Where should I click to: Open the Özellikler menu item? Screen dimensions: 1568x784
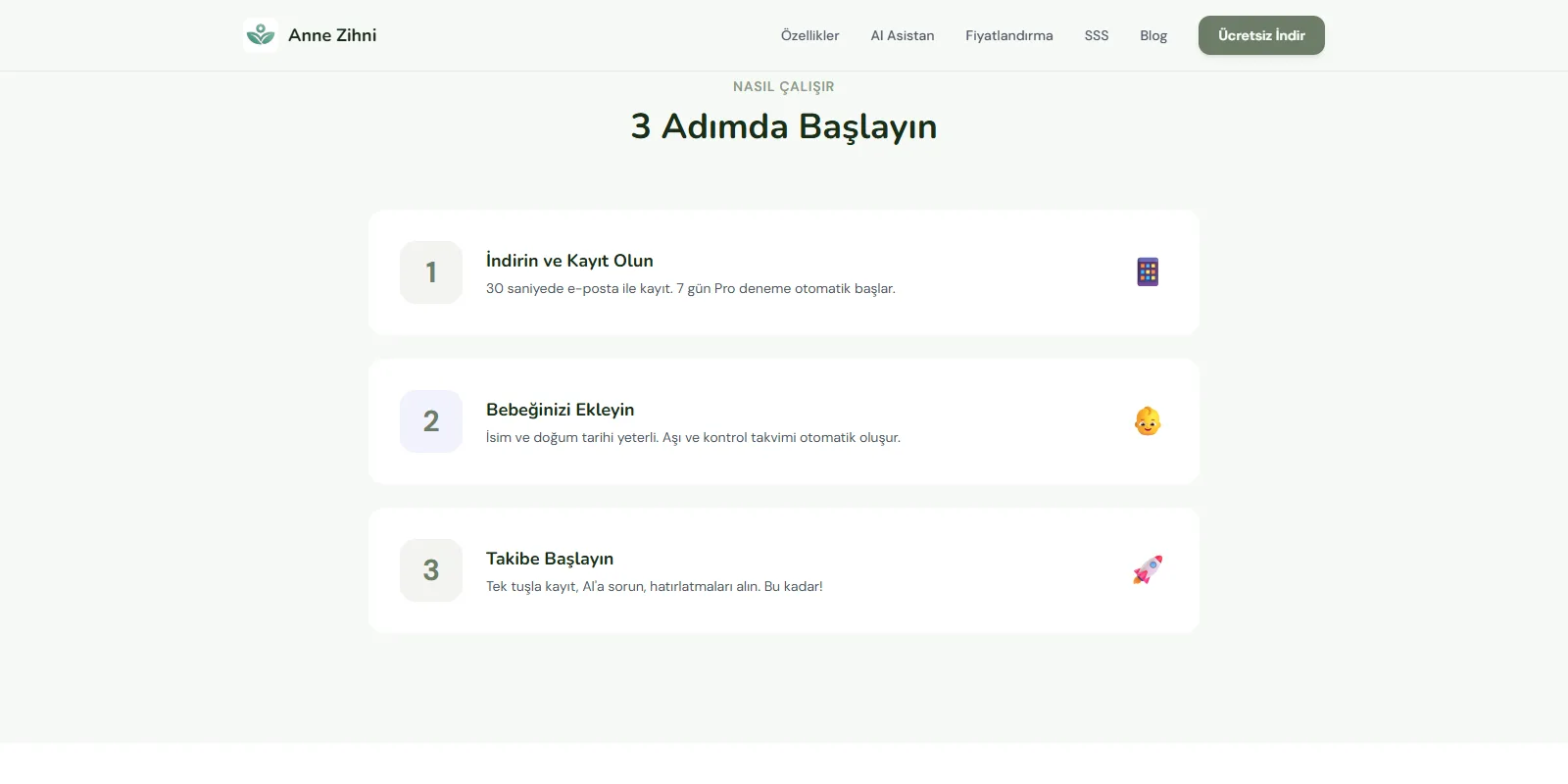coord(809,35)
